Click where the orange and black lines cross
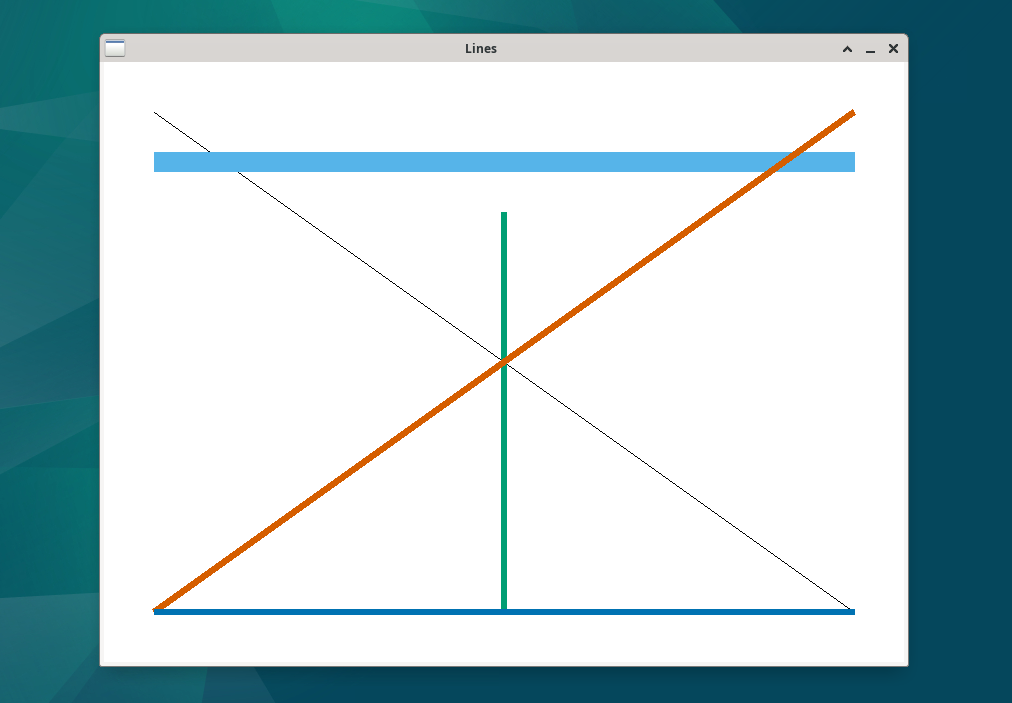The width and height of the screenshot is (1012, 703). (x=503, y=360)
